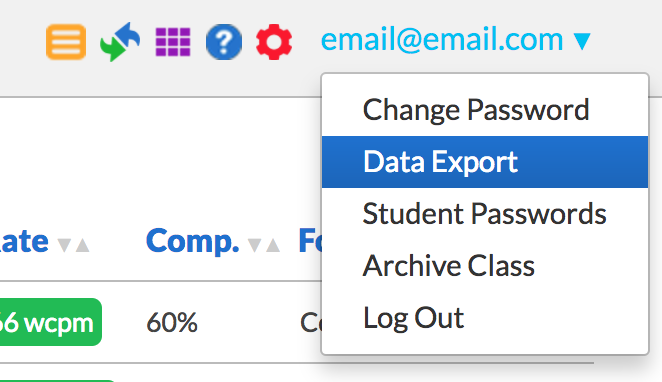The width and height of the screenshot is (662, 382).
Task: Open the red gear settings icon
Action: pos(274,42)
